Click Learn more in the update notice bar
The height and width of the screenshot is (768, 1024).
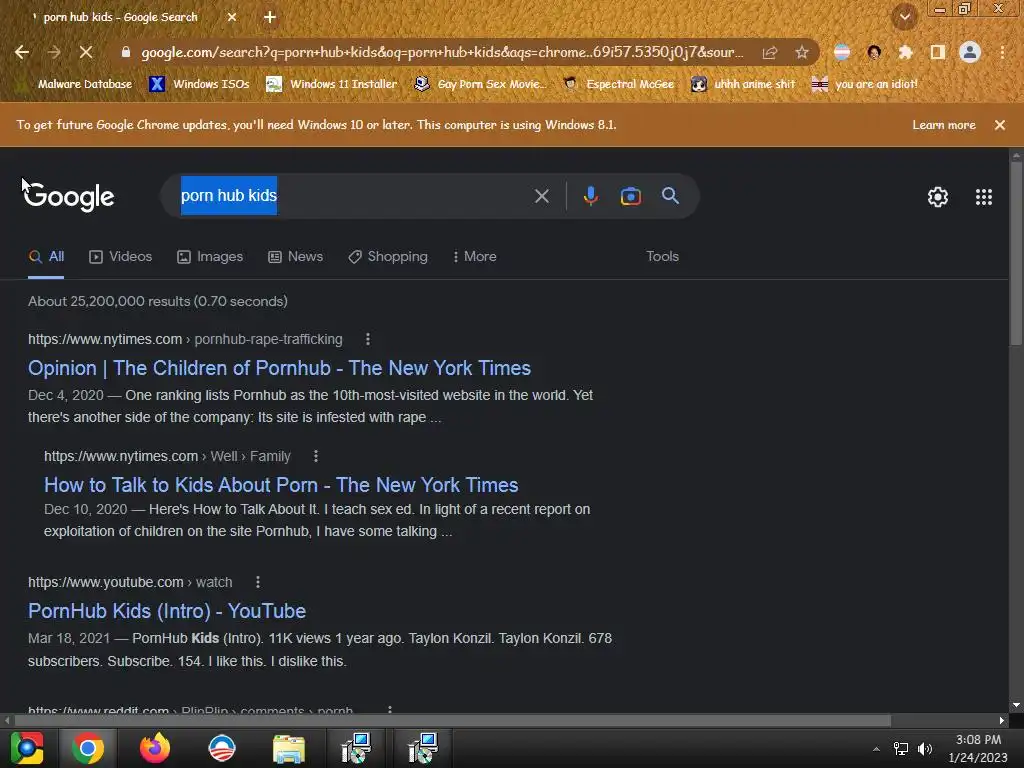tap(944, 125)
